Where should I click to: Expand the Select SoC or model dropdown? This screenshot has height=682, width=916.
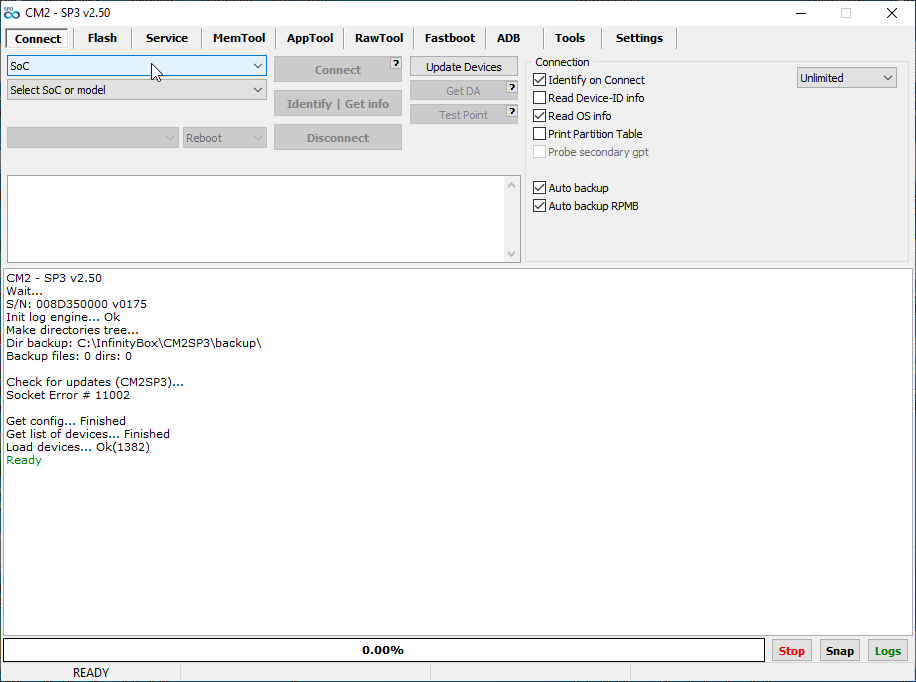click(137, 90)
